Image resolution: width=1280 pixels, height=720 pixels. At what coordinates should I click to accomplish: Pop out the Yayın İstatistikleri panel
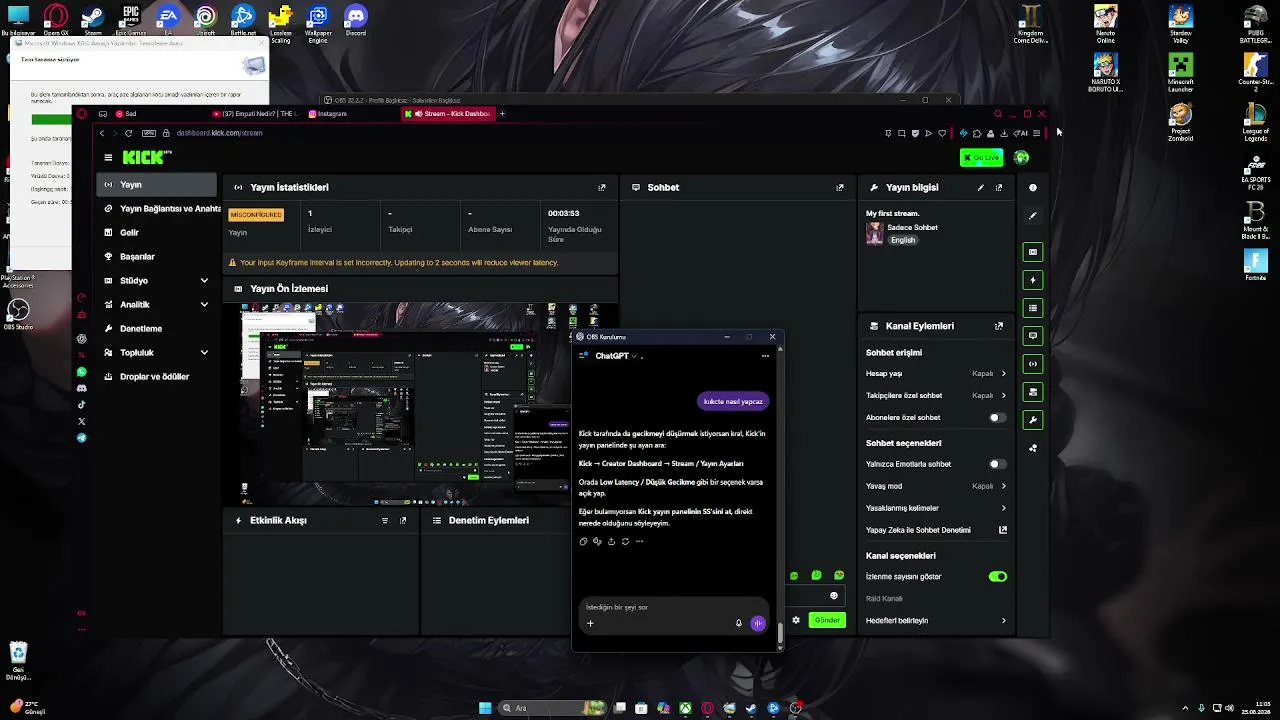[601, 187]
